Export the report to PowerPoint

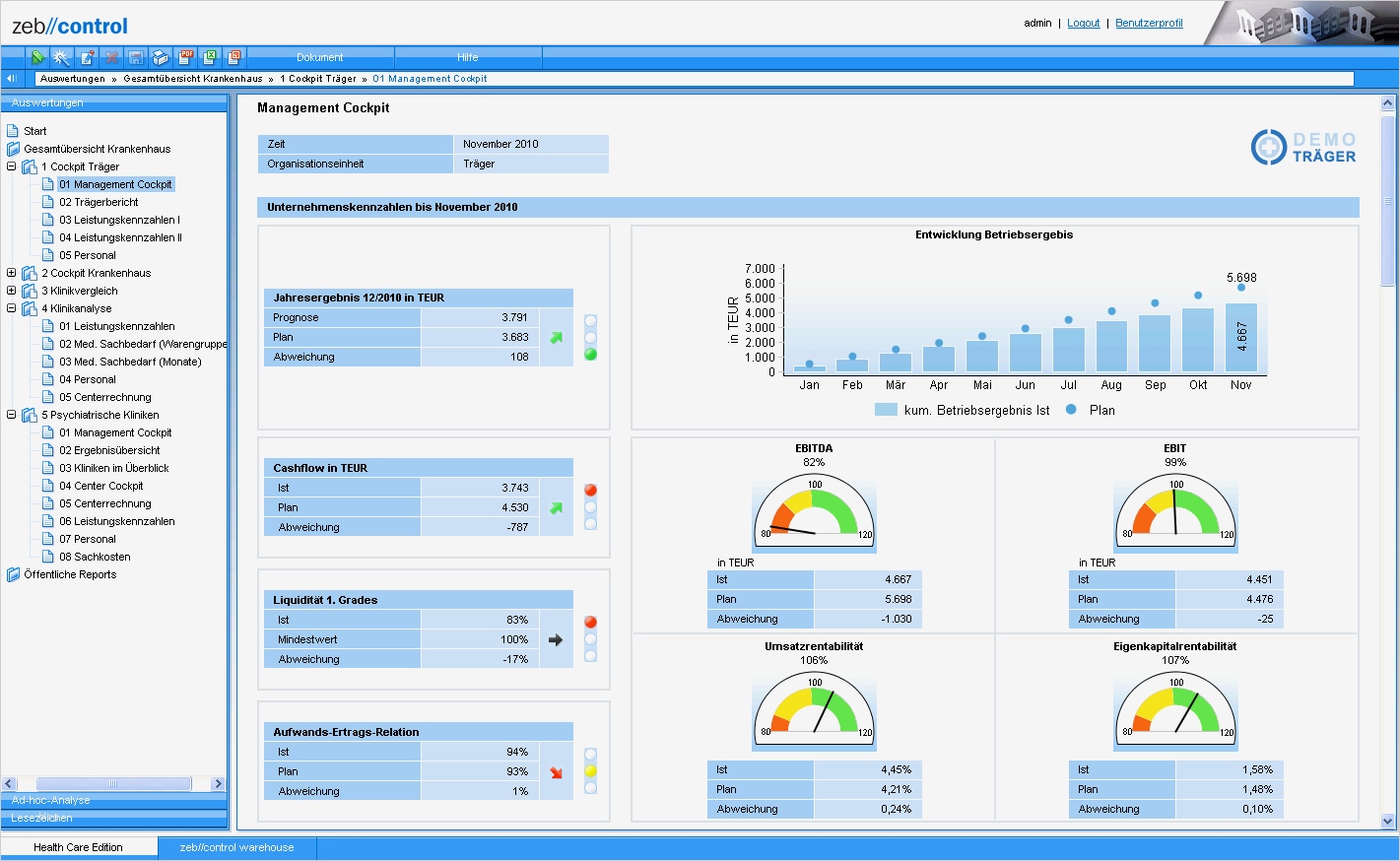pos(233,57)
